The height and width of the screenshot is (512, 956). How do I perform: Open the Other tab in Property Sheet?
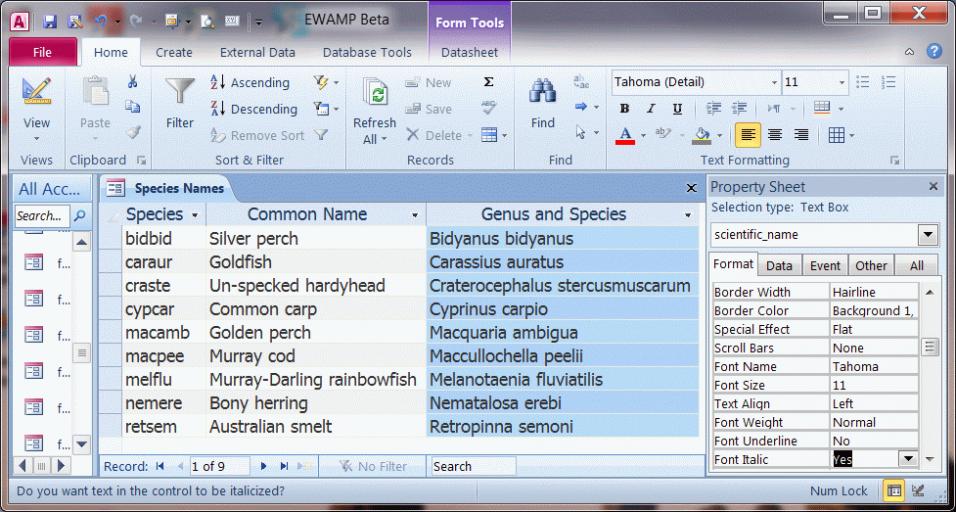point(871,265)
